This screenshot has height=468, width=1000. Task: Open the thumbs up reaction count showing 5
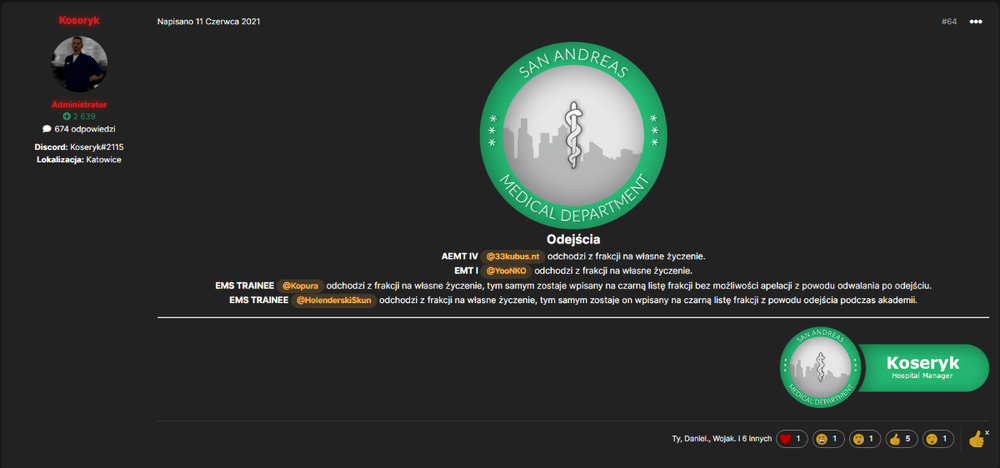(902, 439)
